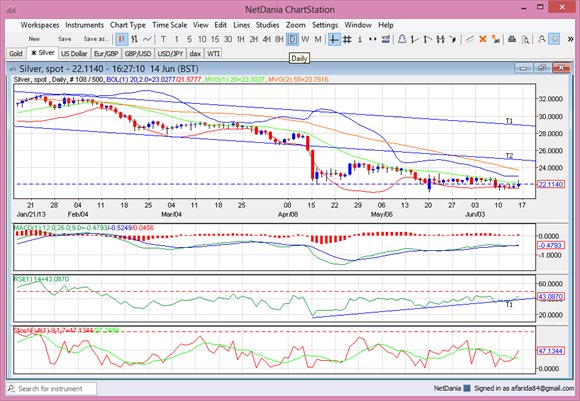Open the Settings menu
This screenshot has width=580, height=401.
point(325,25)
